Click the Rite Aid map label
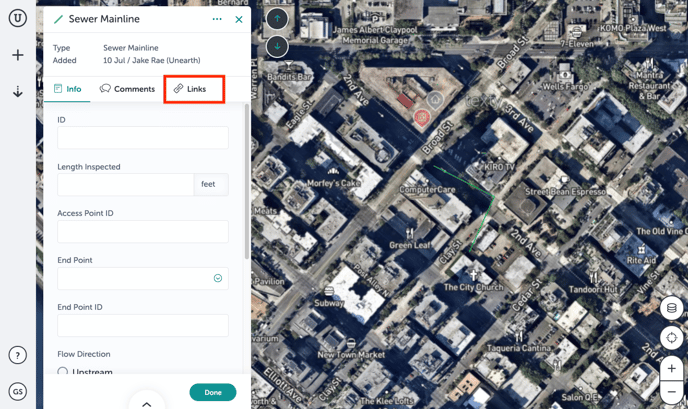The height and width of the screenshot is (409, 688). (641, 260)
